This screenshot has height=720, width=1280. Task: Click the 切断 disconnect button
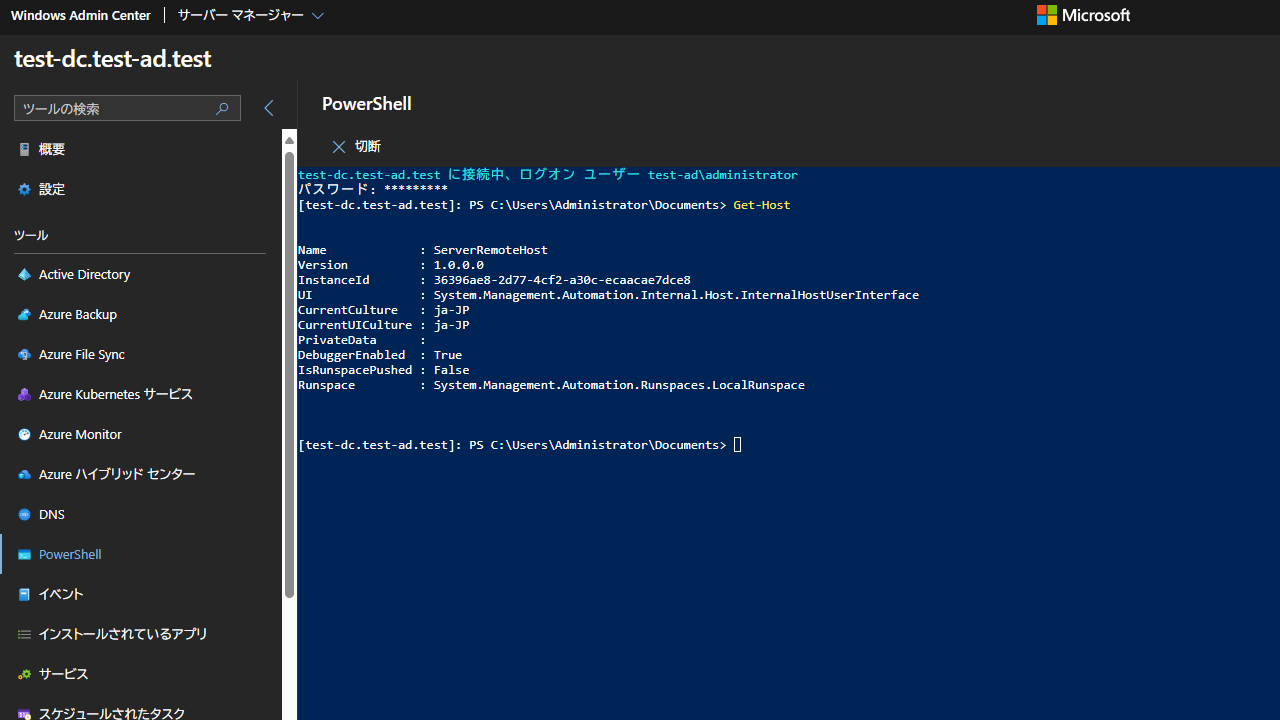tap(357, 147)
